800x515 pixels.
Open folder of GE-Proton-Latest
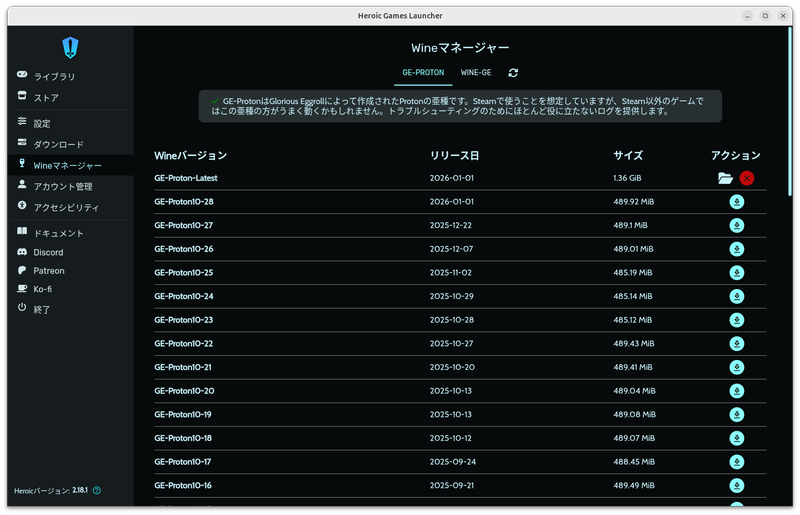[x=725, y=178]
